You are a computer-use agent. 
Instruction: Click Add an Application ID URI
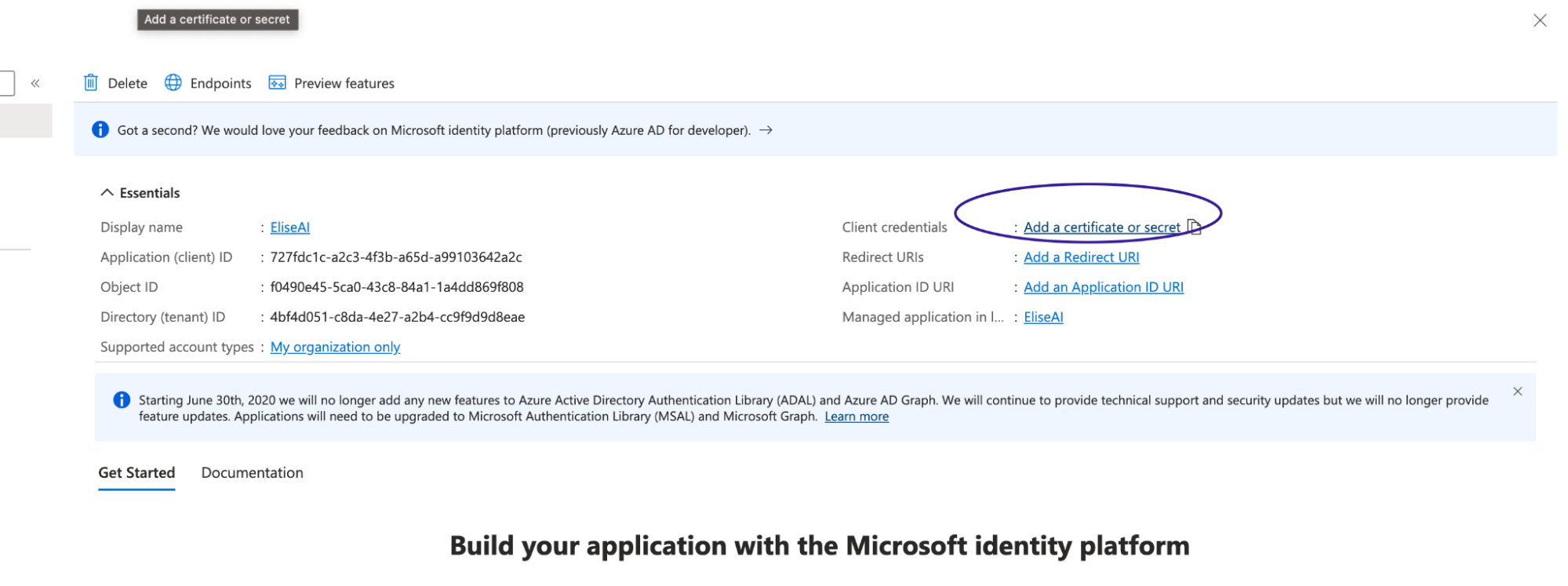click(x=1104, y=287)
